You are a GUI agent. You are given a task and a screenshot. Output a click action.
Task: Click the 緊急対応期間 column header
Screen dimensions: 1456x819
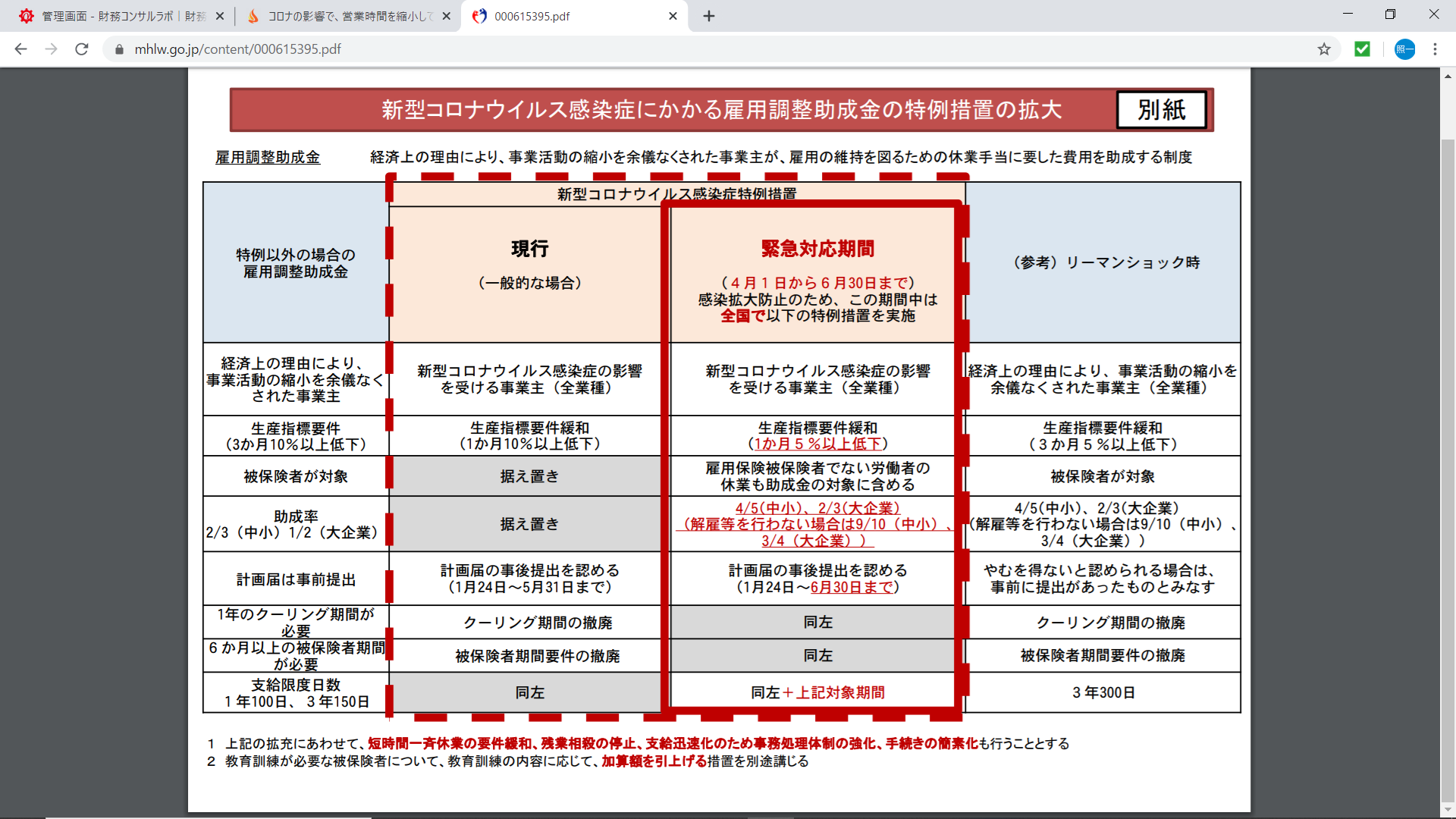point(817,249)
